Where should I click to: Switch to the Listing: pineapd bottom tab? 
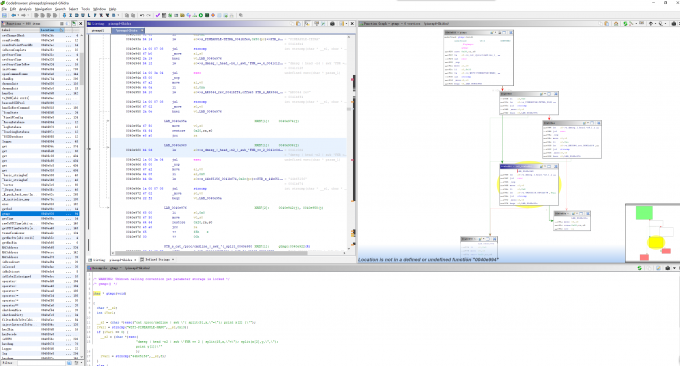[112, 259]
